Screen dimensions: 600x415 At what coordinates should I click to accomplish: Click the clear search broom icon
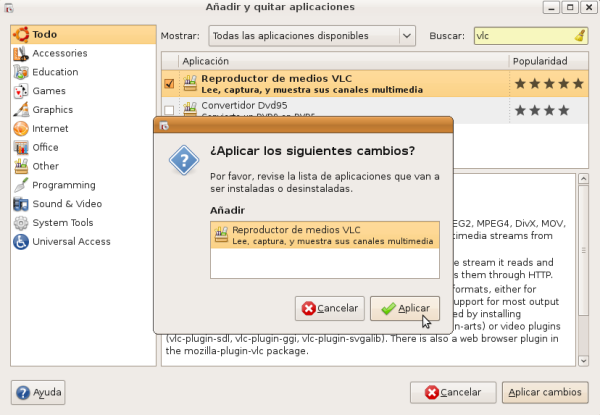[581, 36]
